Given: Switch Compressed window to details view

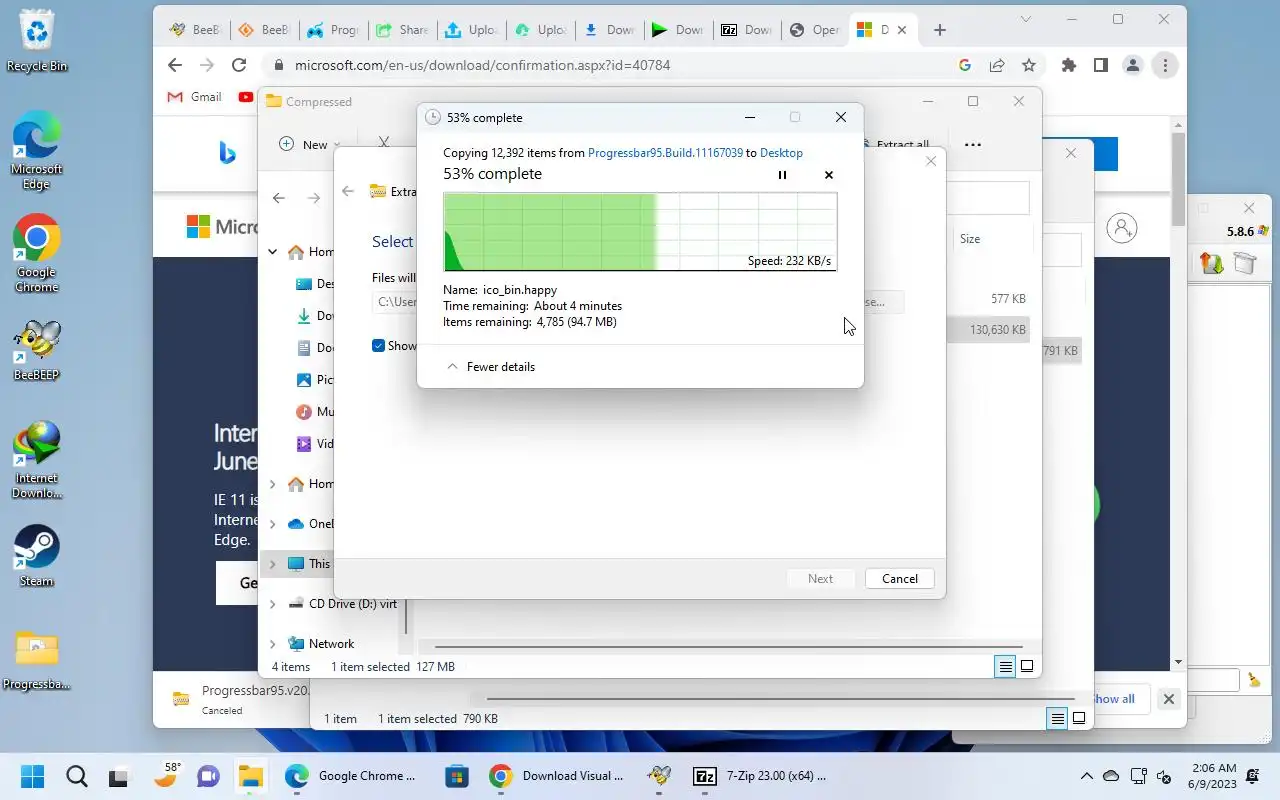Looking at the screenshot, I should point(1005,667).
